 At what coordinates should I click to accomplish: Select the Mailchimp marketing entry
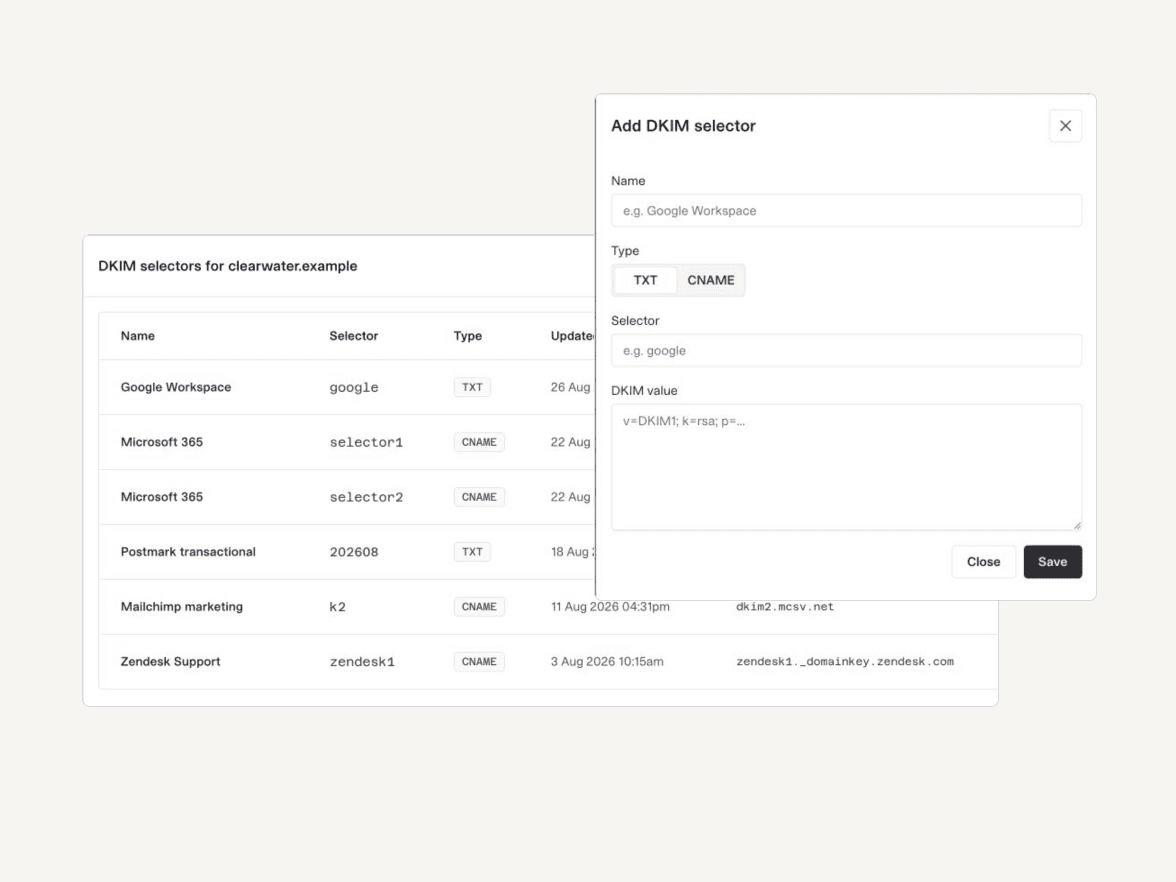[x=548, y=607]
